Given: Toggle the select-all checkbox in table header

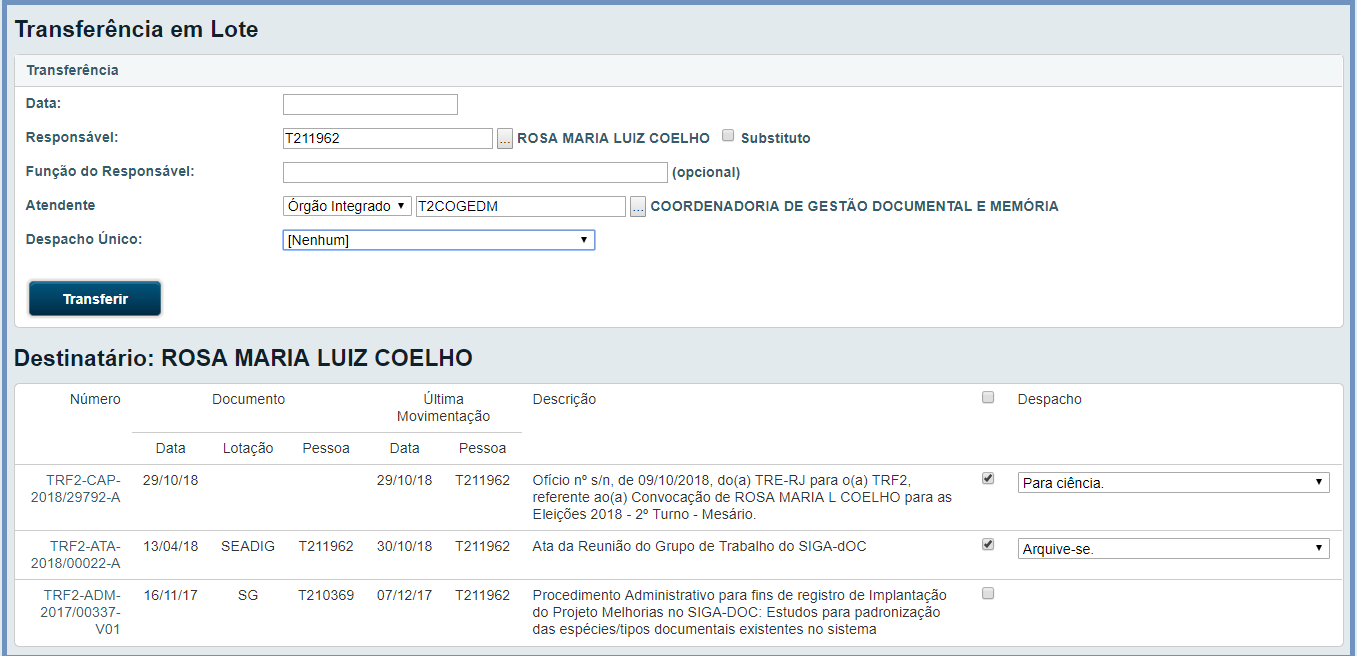Looking at the screenshot, I should [988, 397].
